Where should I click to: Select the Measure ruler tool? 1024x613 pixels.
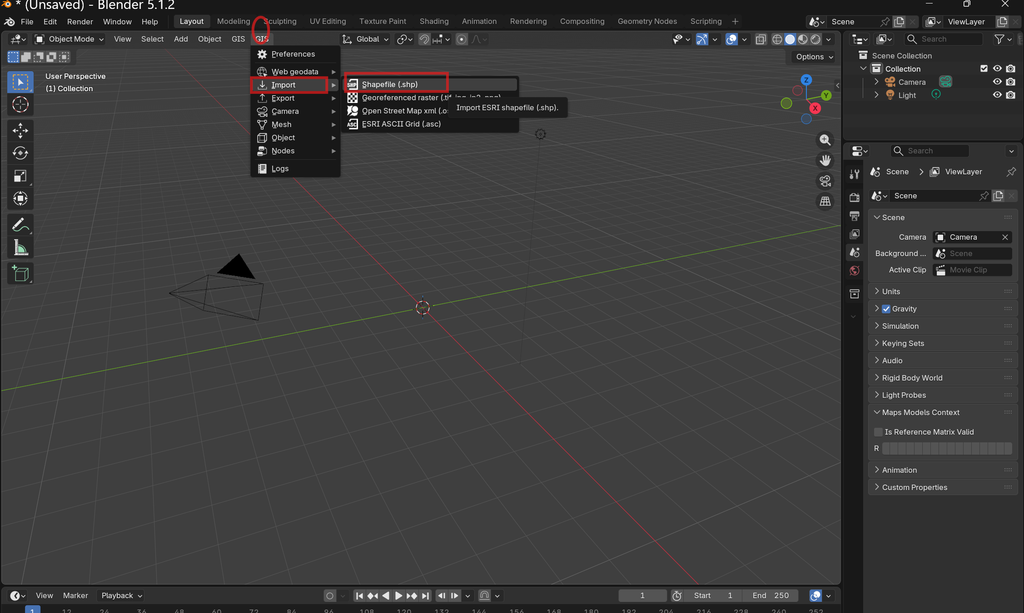click(20, 248)
